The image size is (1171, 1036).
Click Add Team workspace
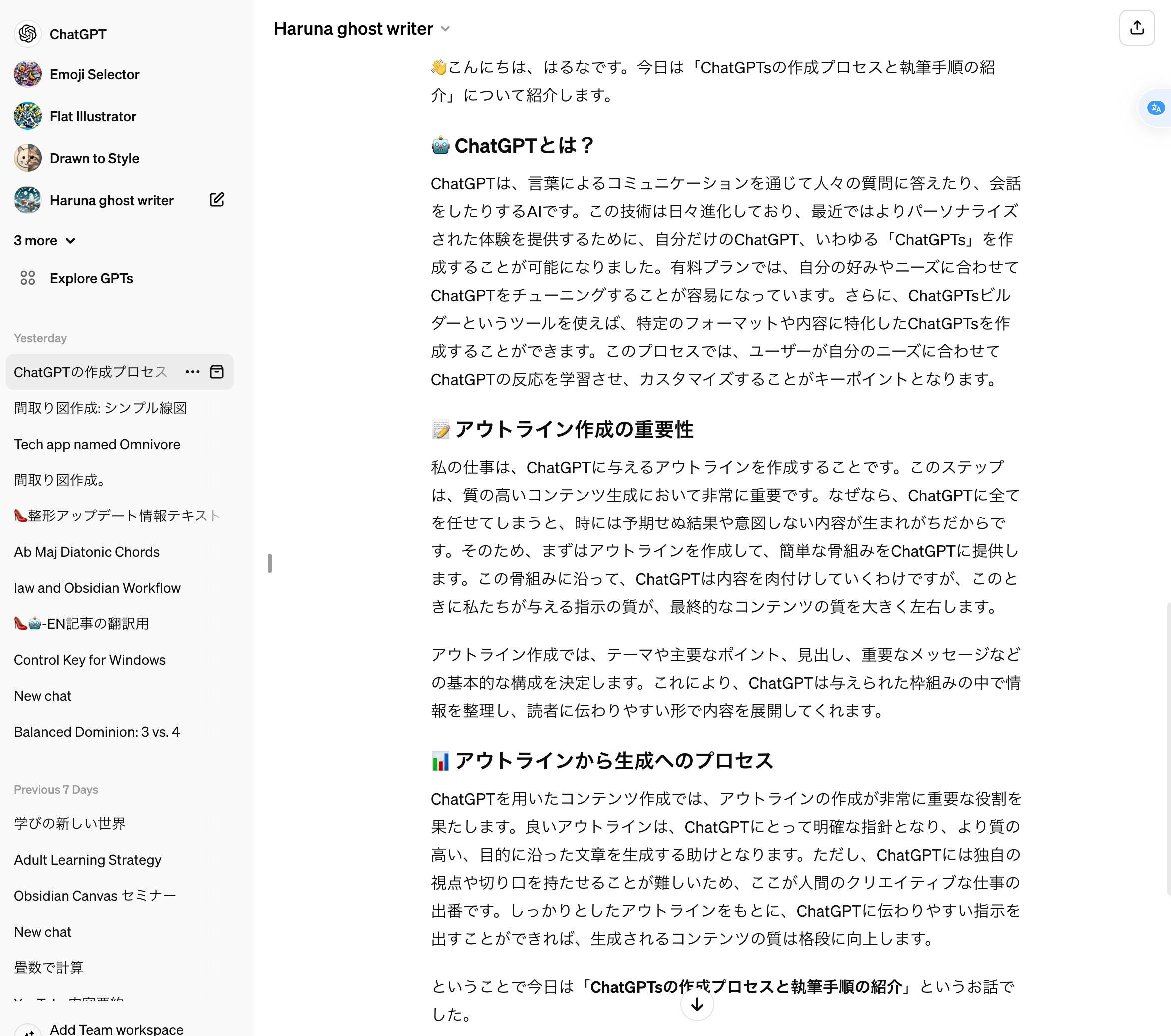[117, 1029]
